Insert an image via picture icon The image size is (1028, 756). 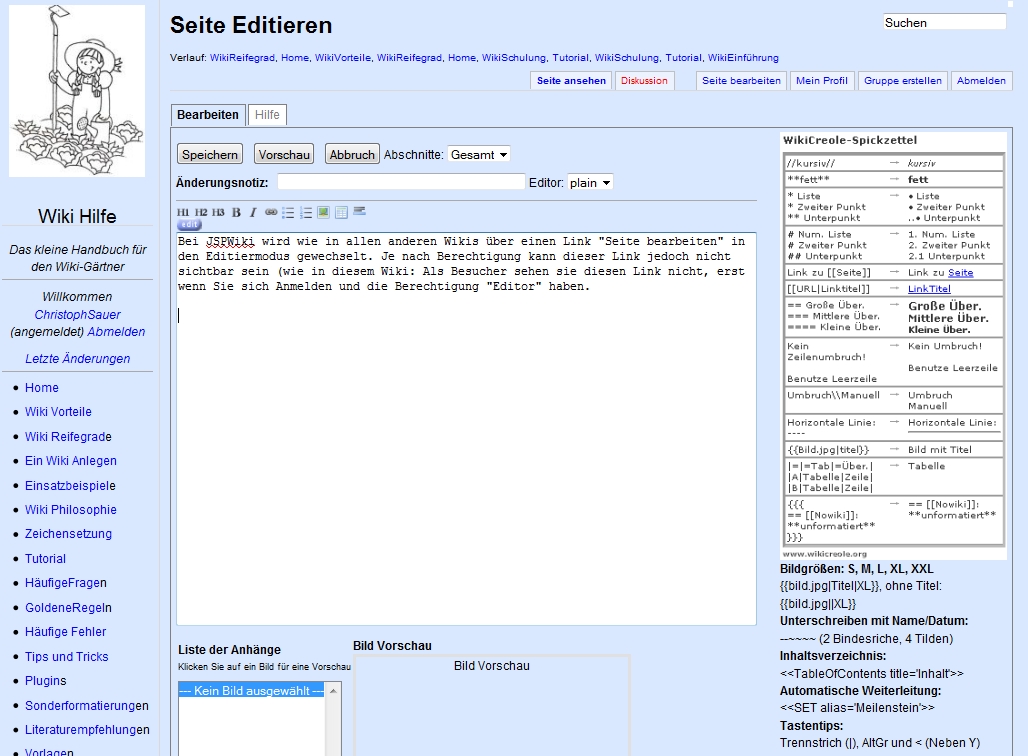(323, 212)
